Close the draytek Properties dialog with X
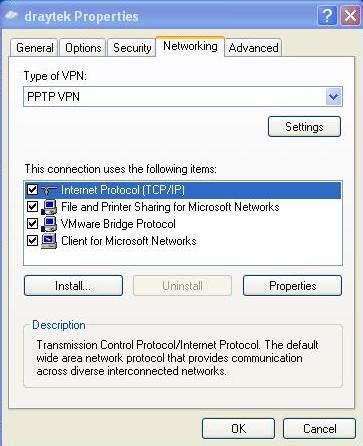 [x=350, y=15]
